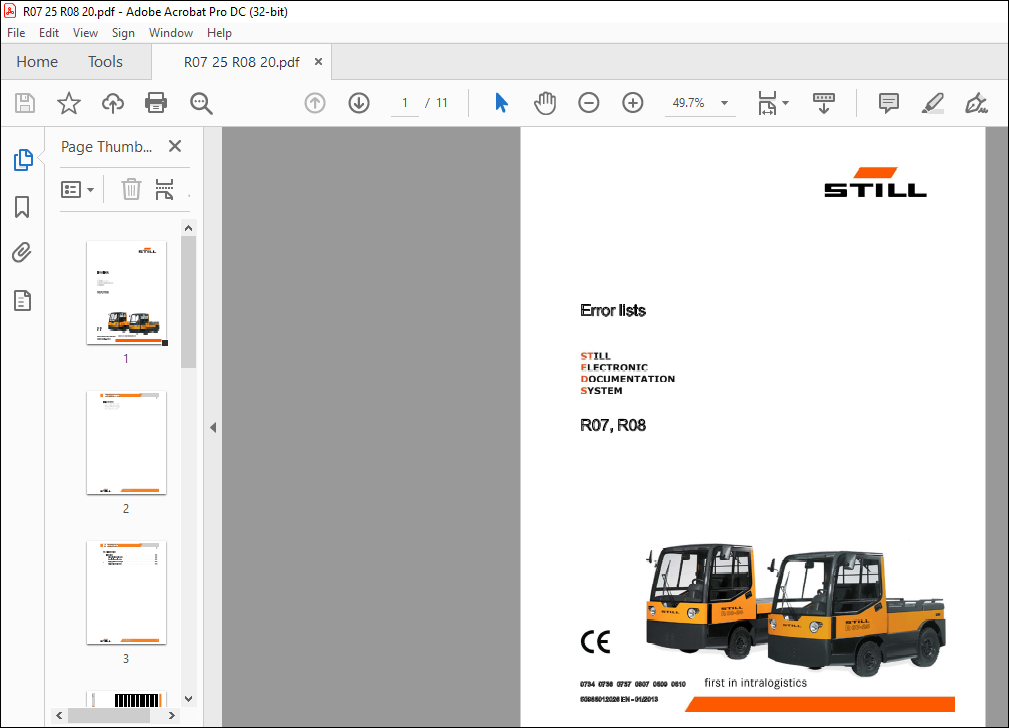Open the Sign document pen tool

(976, 103)
